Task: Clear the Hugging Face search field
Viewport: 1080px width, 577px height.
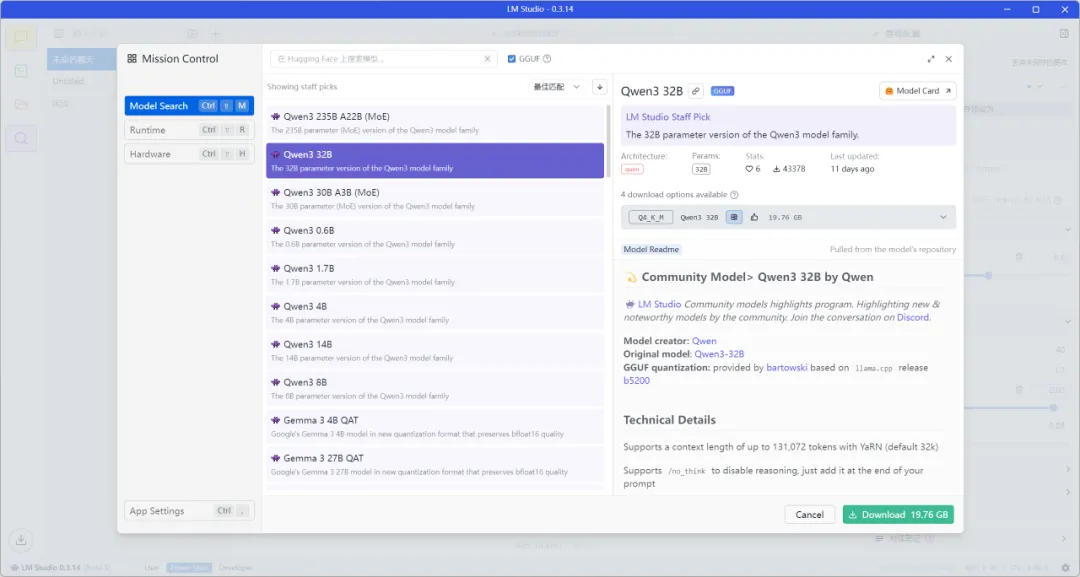Action: (487, 59)
